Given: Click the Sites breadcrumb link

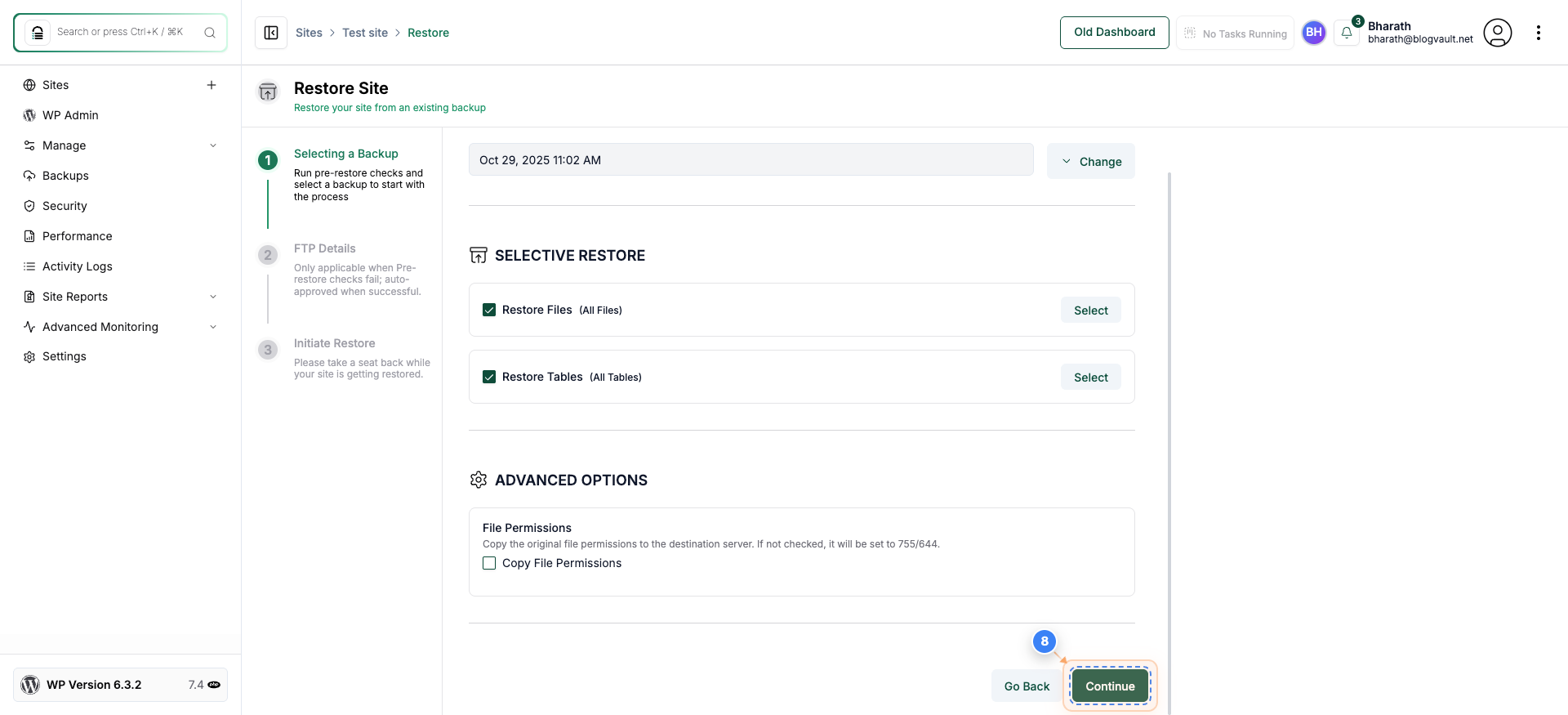Looking at the screenshot, I should tap(309, 33).
